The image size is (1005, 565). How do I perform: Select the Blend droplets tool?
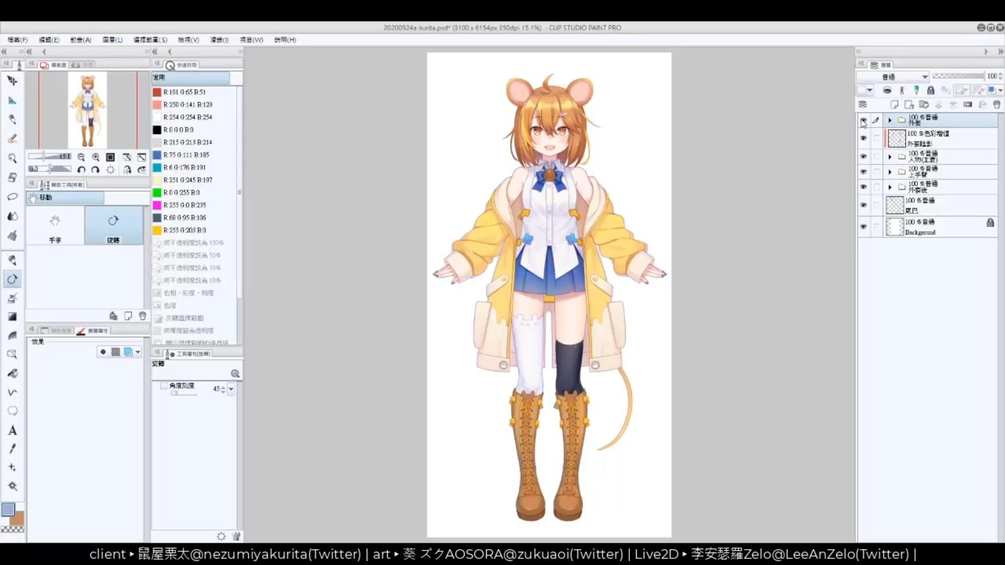[12, 216]
